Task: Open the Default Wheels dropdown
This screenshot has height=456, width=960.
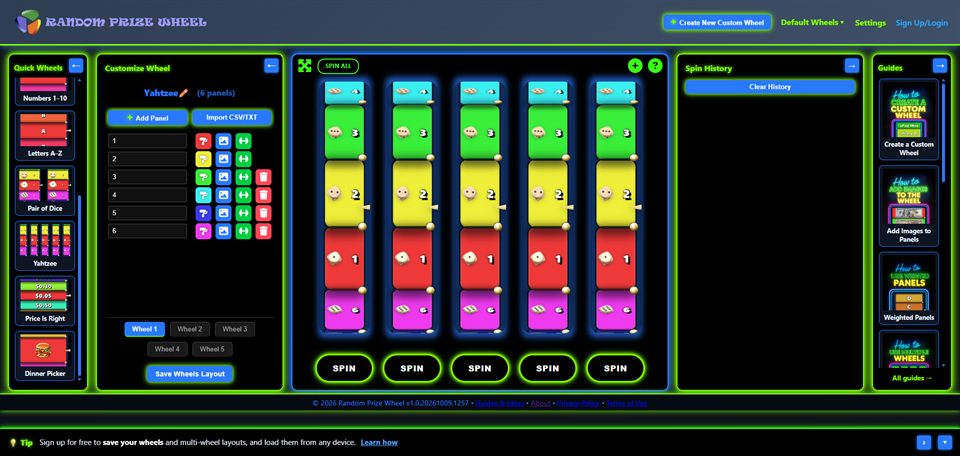Action: 812,22
